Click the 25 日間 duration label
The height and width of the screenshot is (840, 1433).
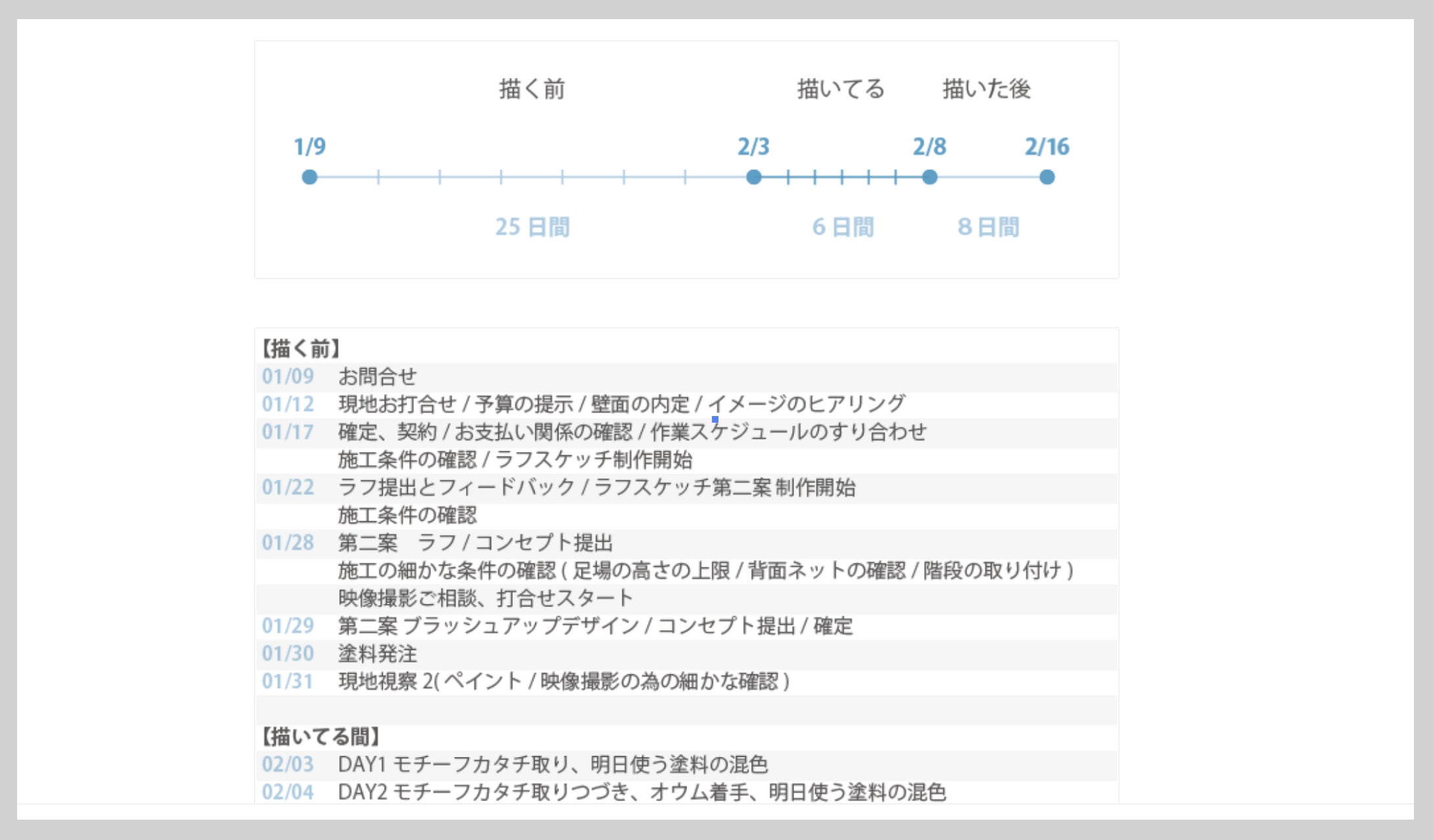coord(532,227)
